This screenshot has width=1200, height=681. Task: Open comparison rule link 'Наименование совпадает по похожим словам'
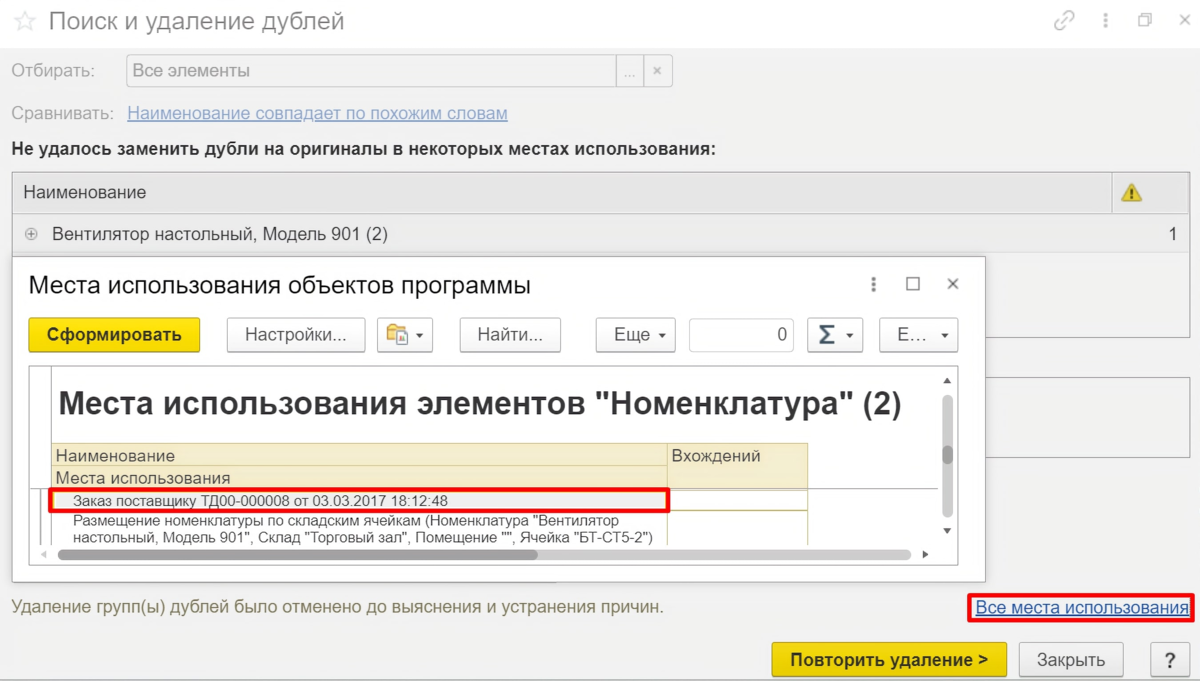click(x=317, y=113)
